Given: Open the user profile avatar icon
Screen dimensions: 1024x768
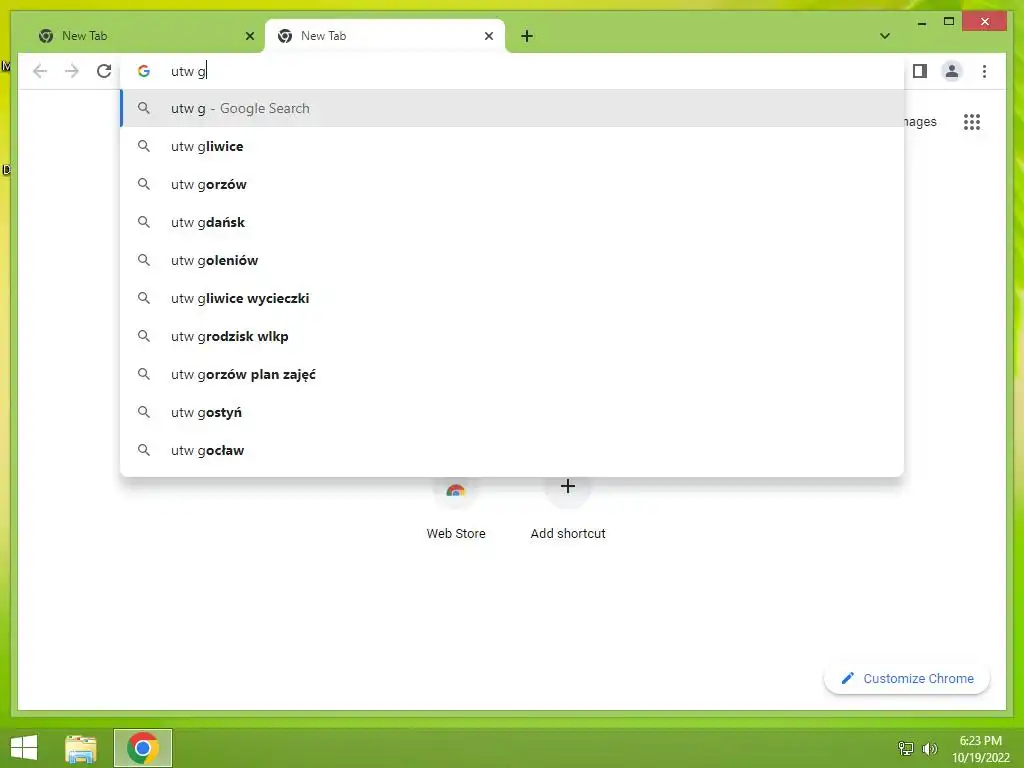Looking at the screenshot, I should 952,71.
